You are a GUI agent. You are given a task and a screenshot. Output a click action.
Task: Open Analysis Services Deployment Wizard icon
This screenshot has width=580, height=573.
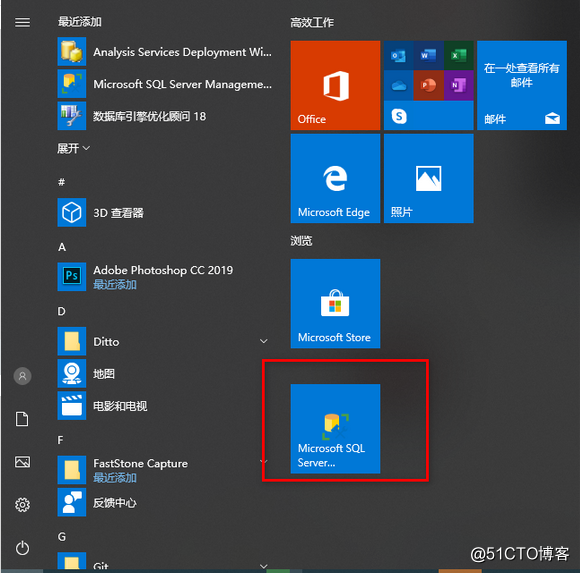click(x=72, y=51)
